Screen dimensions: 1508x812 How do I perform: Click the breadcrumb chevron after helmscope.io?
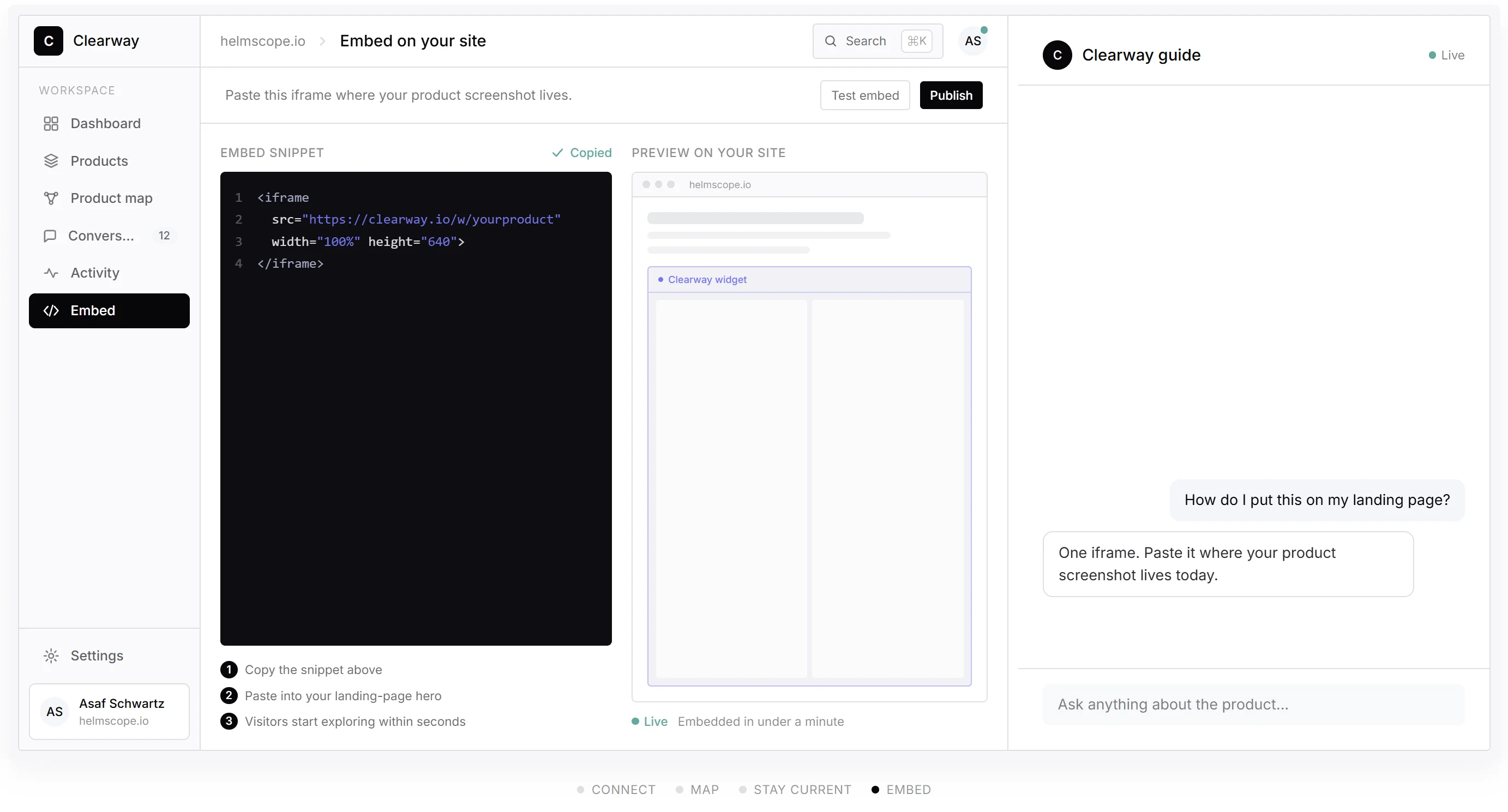point(322,41)
